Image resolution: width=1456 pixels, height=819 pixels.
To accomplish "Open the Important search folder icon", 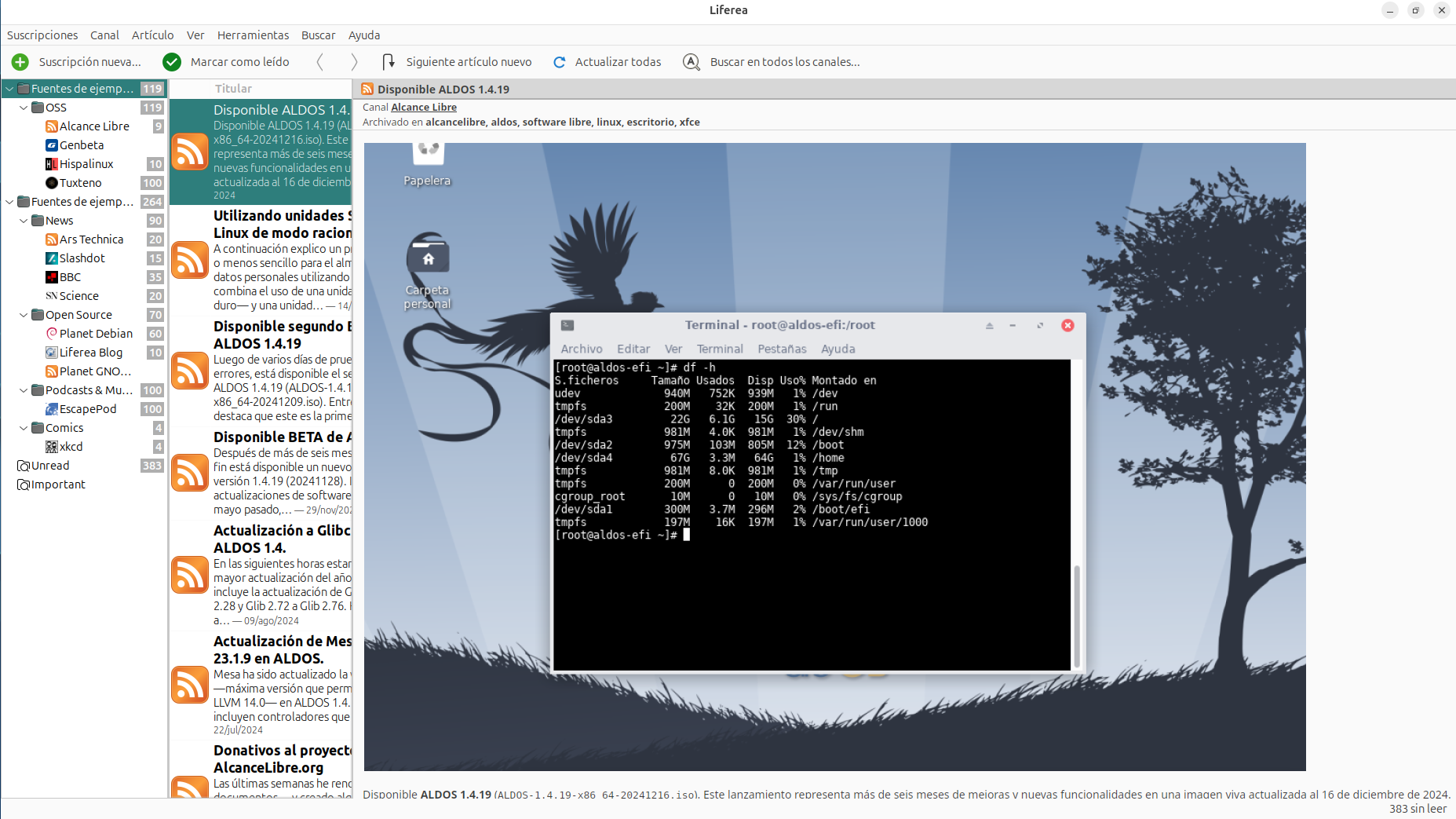I will (24, 484).
